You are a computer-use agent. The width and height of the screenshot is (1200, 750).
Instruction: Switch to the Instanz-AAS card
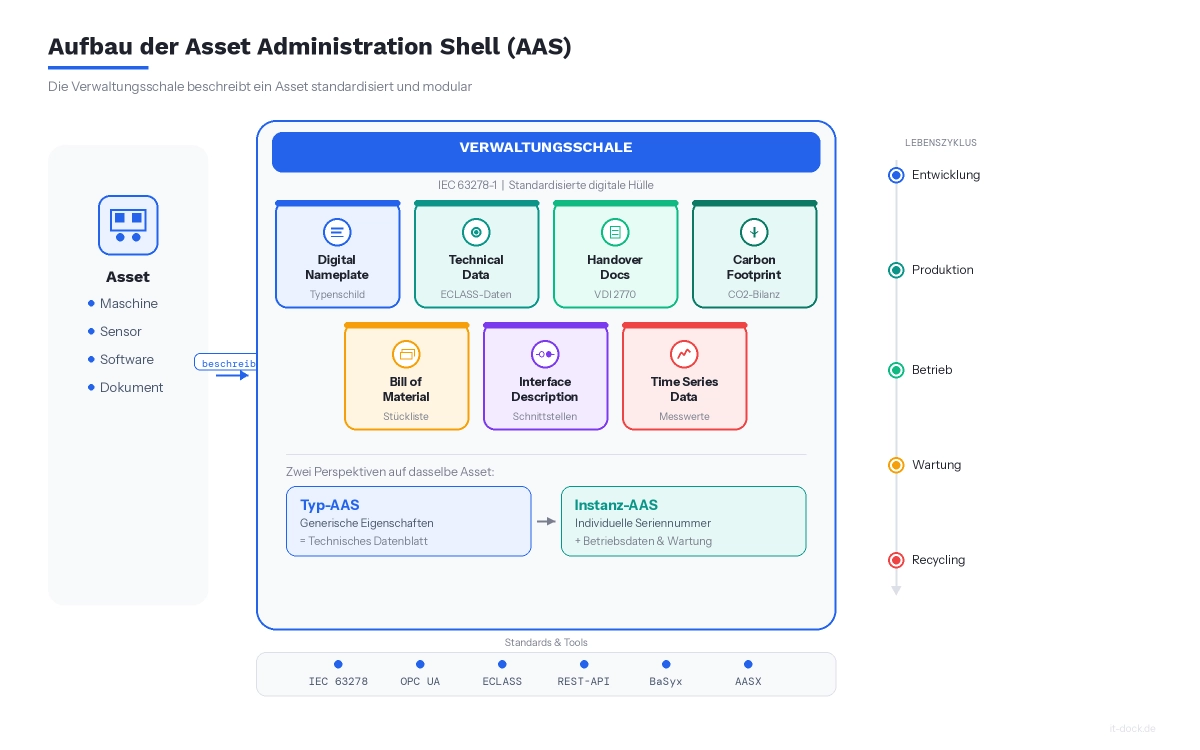point(683,521)
